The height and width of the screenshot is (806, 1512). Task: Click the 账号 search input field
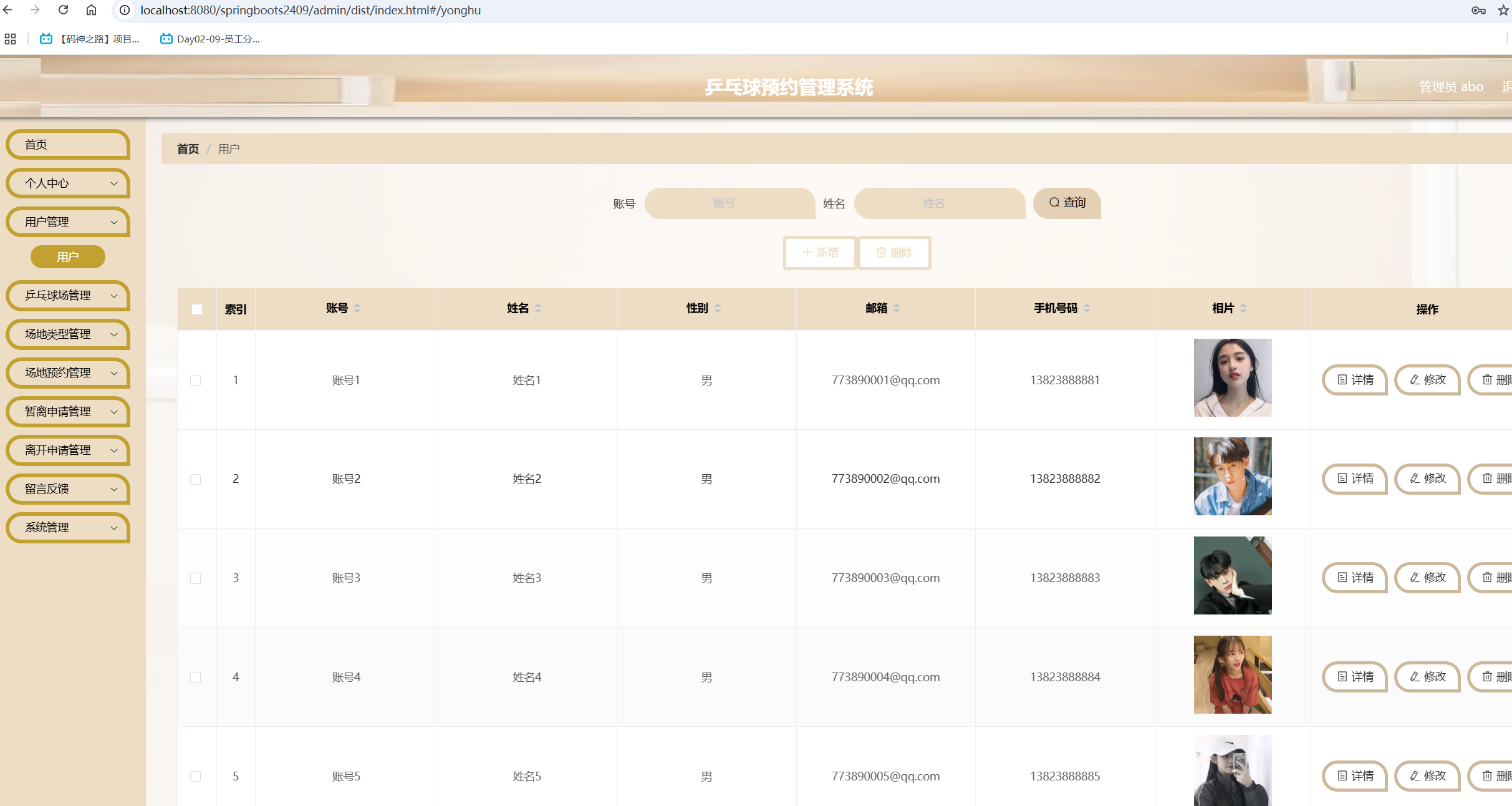click(730, 203)
